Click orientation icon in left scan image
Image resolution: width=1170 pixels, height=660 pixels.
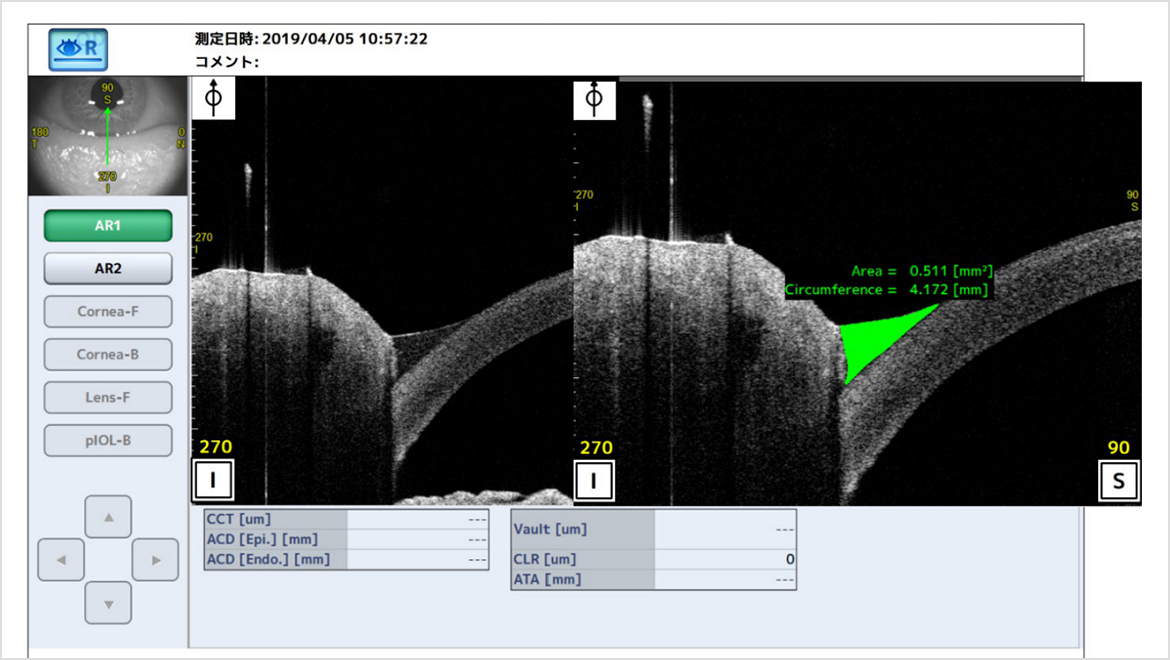pos(213,99)
